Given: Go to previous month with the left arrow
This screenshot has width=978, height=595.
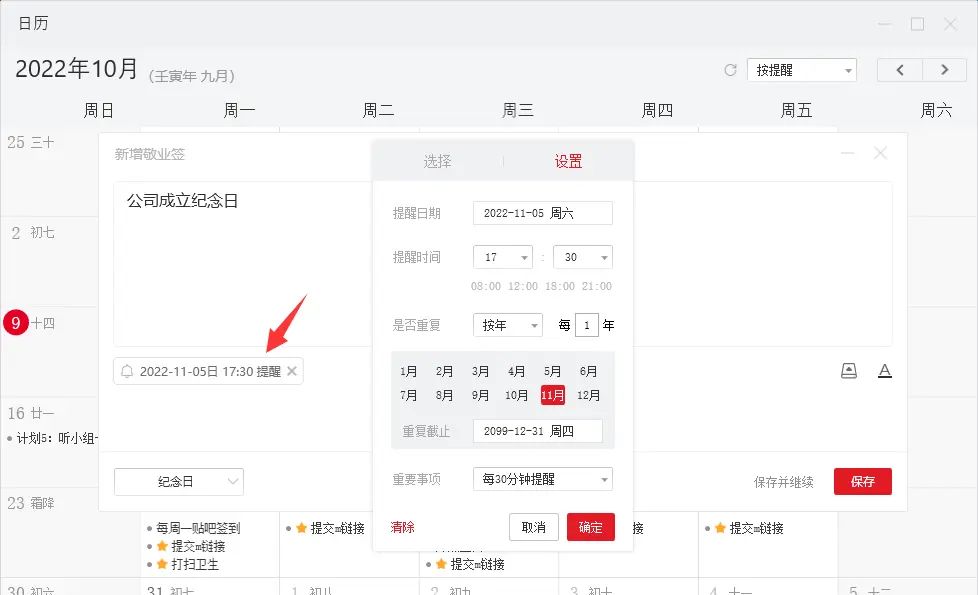Looking at the screenshot, I should (x=899, y=69).
